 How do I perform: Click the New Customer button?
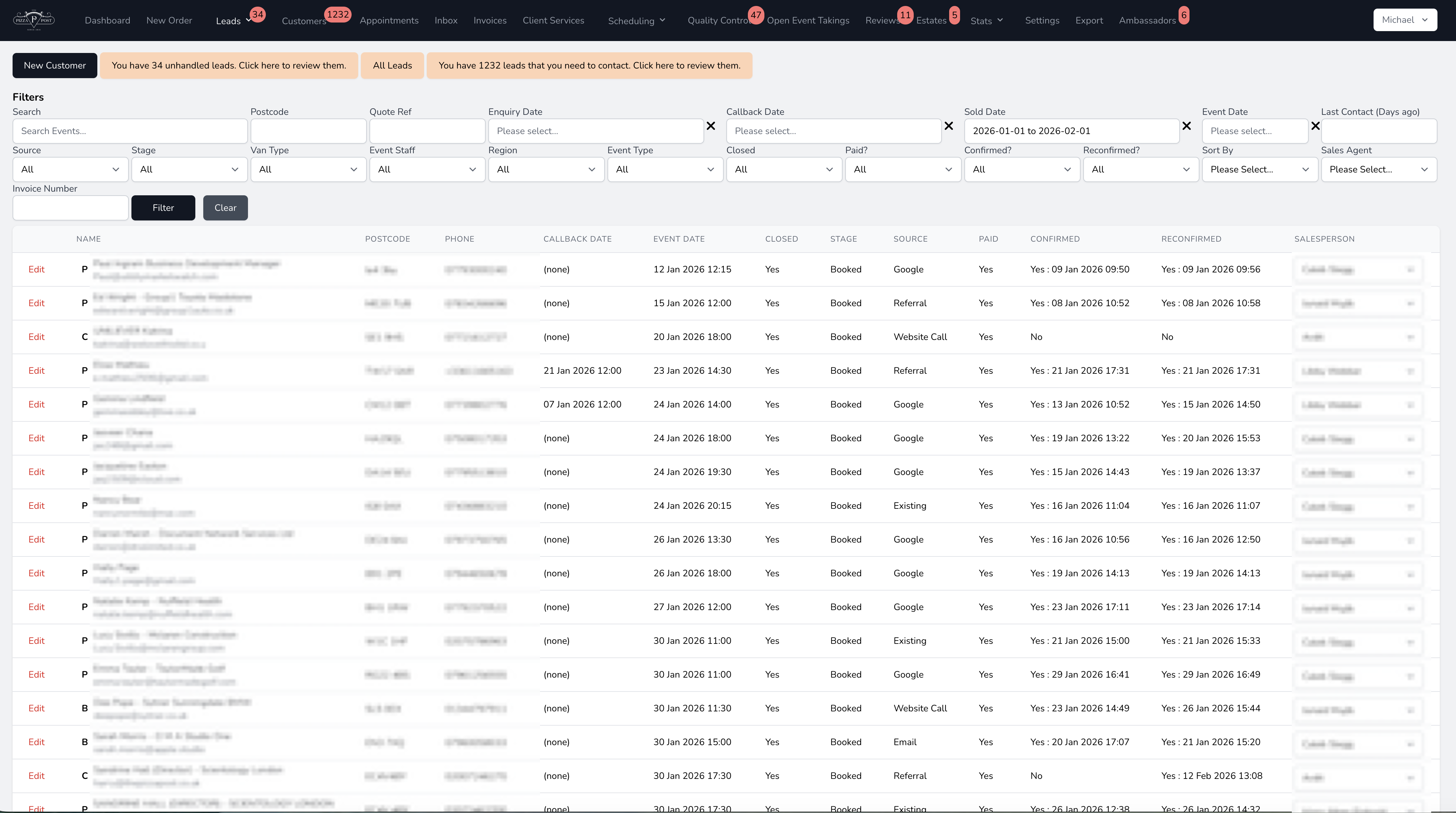[x=55, y=66]
